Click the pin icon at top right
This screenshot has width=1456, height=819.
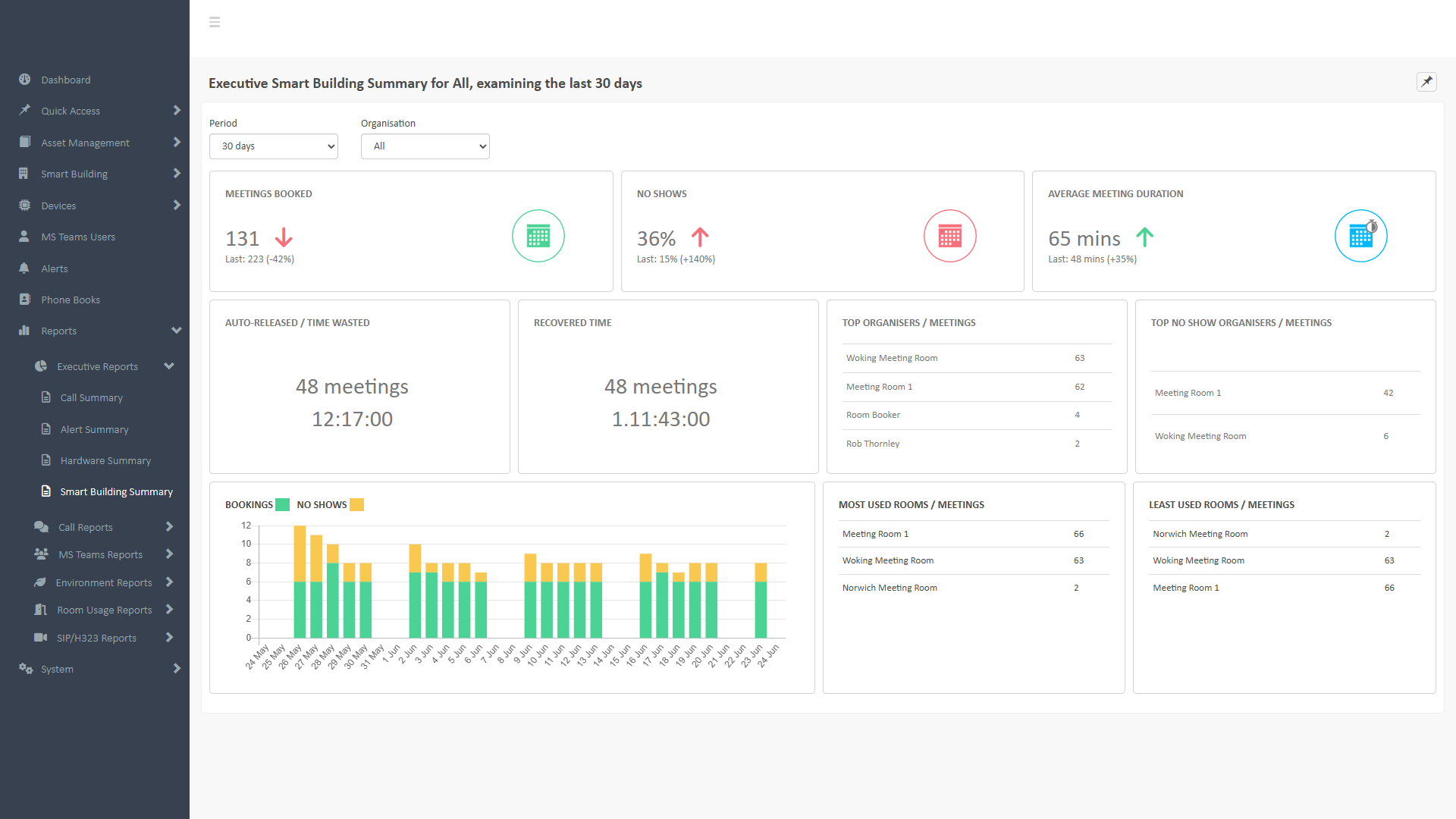tap(1426, 82)
